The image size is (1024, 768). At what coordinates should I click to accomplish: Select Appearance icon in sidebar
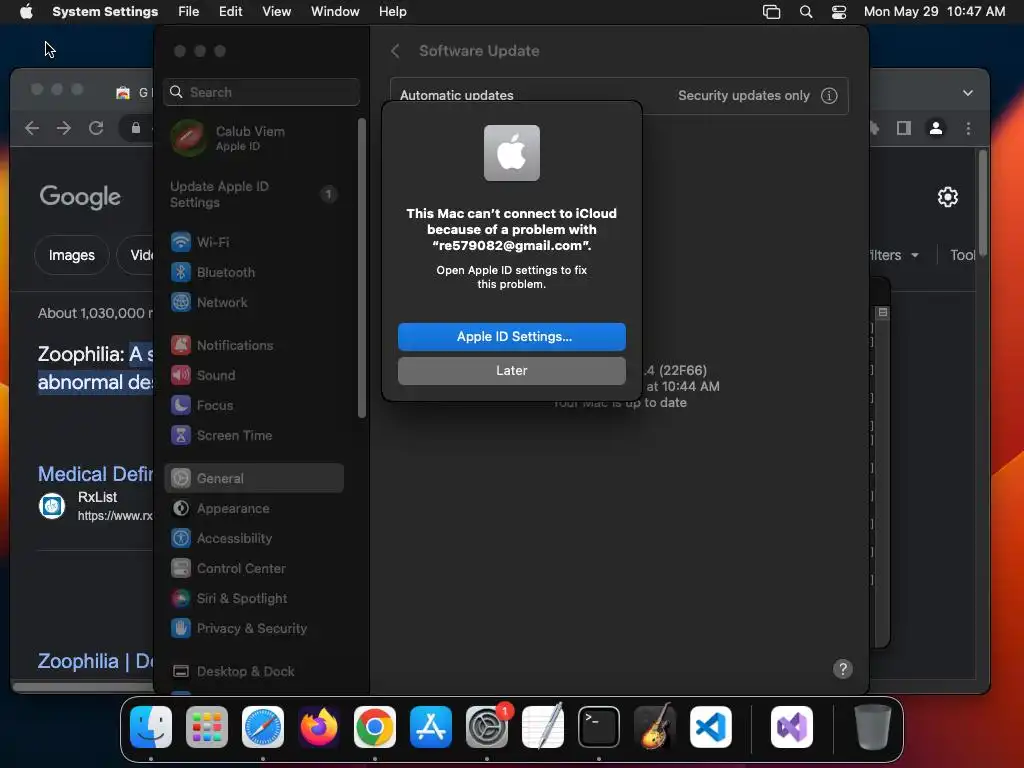(181, 508)
